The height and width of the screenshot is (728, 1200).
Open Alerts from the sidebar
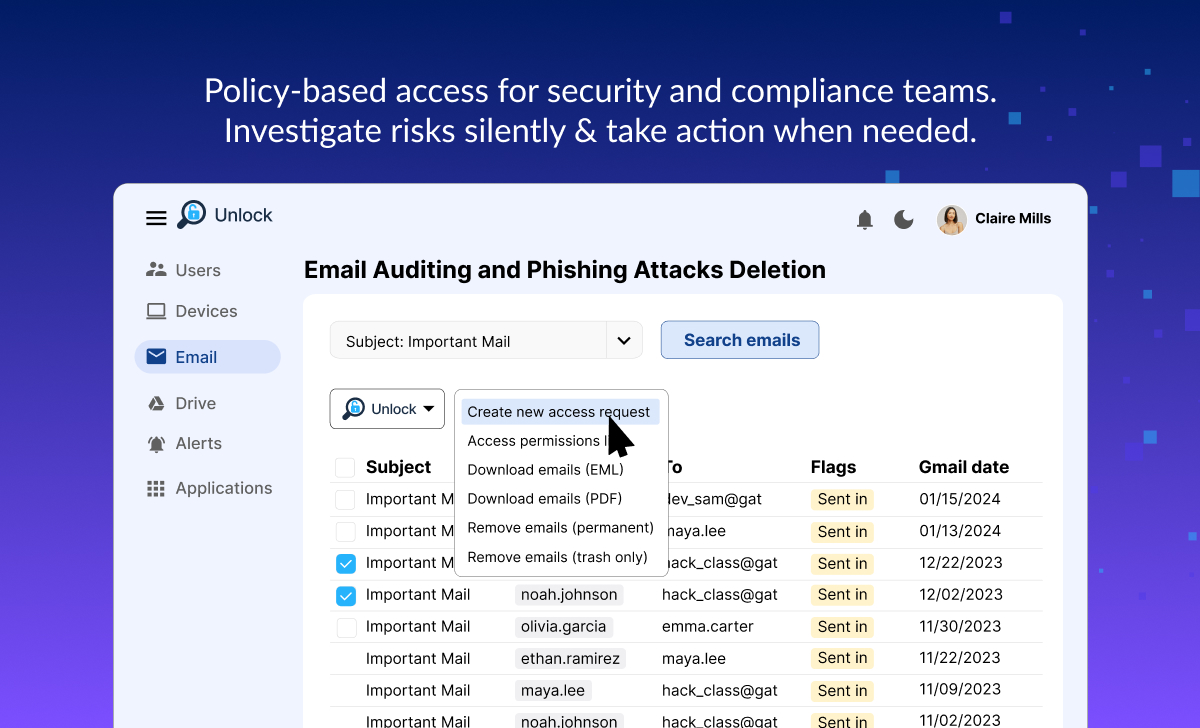point(197,443)
